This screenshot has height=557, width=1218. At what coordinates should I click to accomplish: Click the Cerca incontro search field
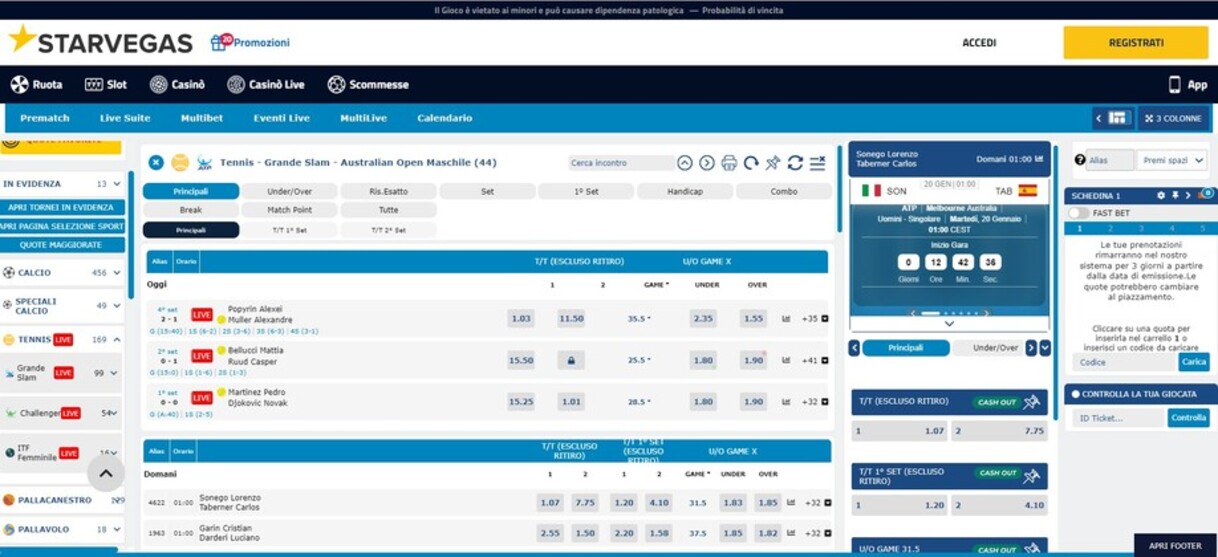pos(621,163)
